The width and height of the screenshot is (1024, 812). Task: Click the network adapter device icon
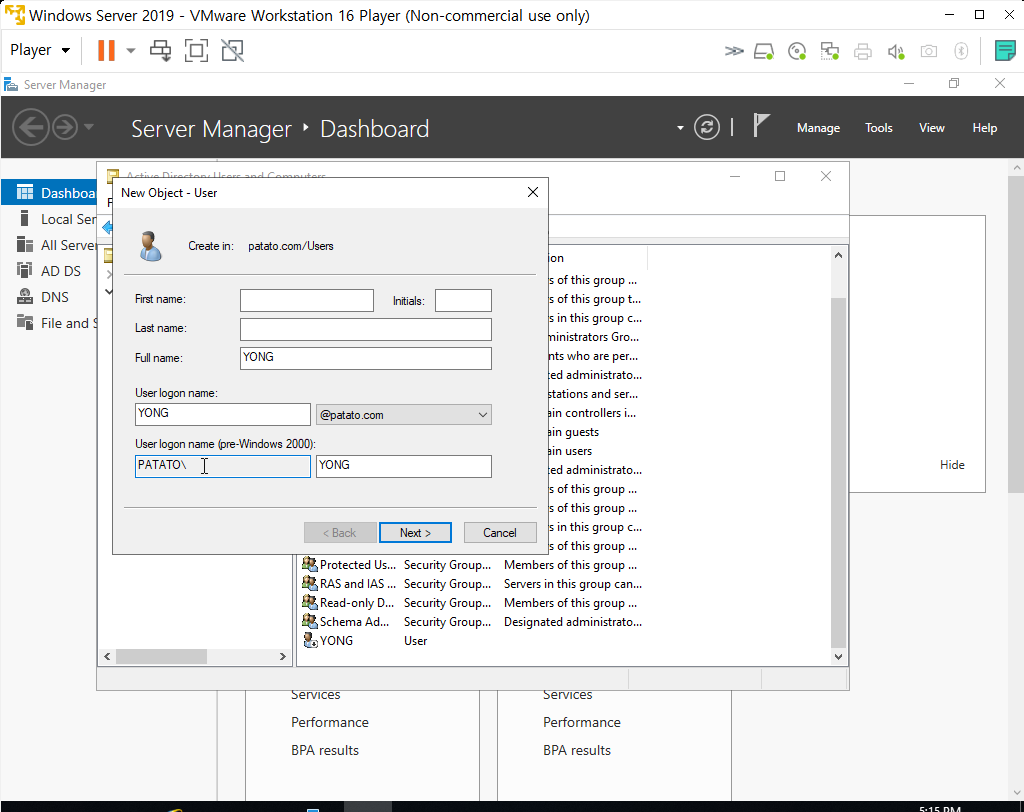coord(829,51)
